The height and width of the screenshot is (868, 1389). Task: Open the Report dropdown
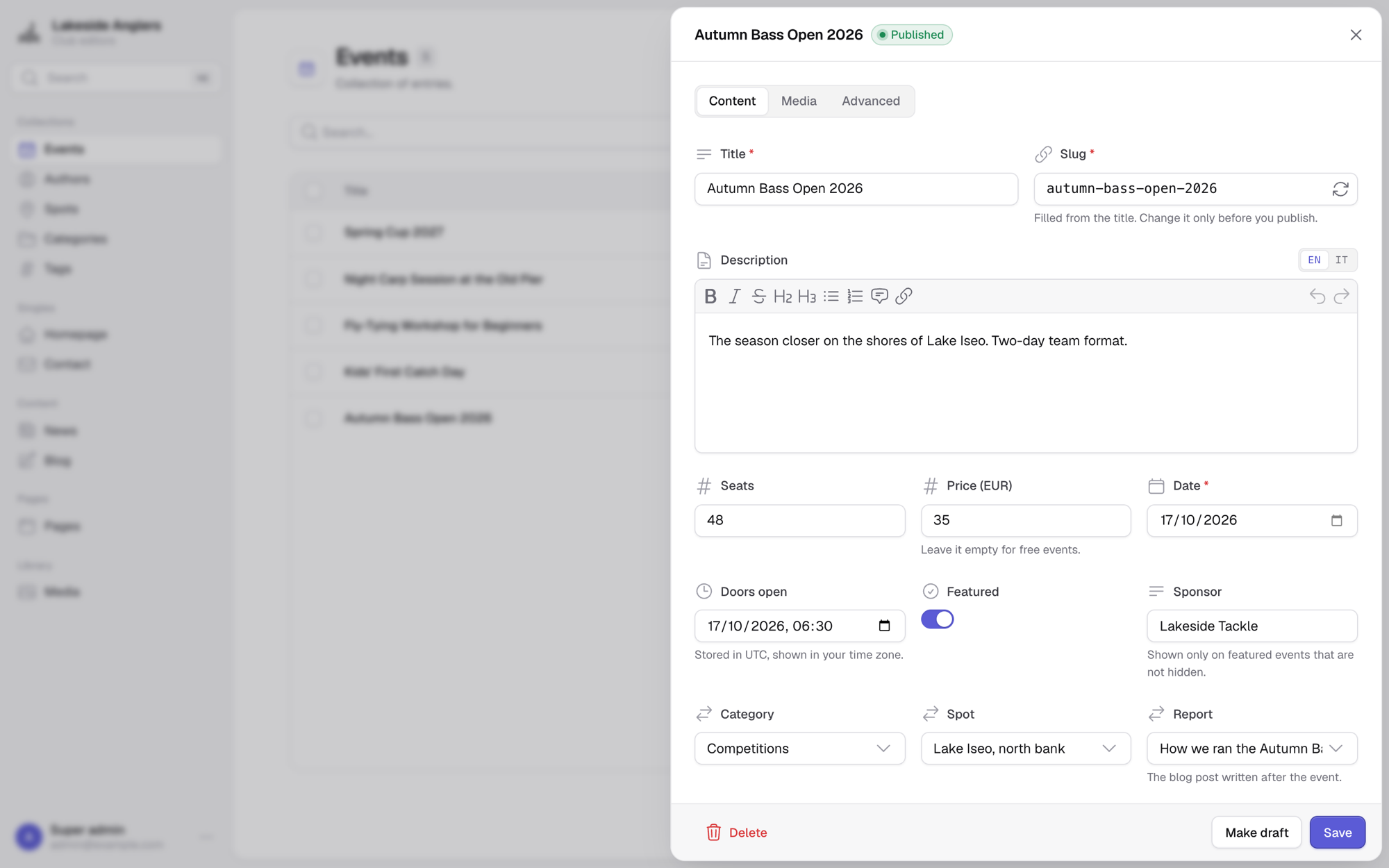[1252, 749]
